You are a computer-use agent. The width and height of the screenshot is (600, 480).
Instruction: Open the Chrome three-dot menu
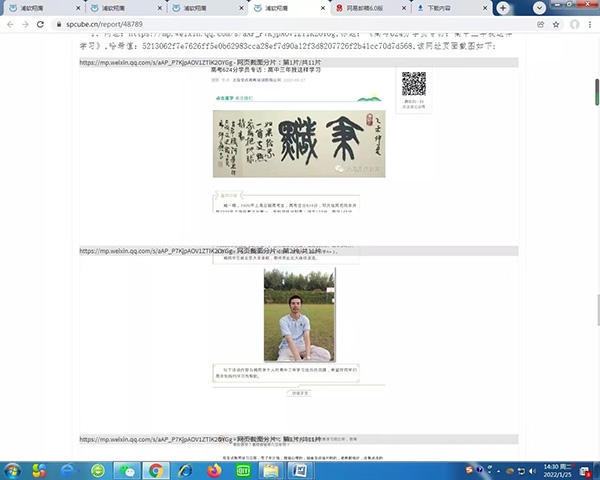(590, 23)
